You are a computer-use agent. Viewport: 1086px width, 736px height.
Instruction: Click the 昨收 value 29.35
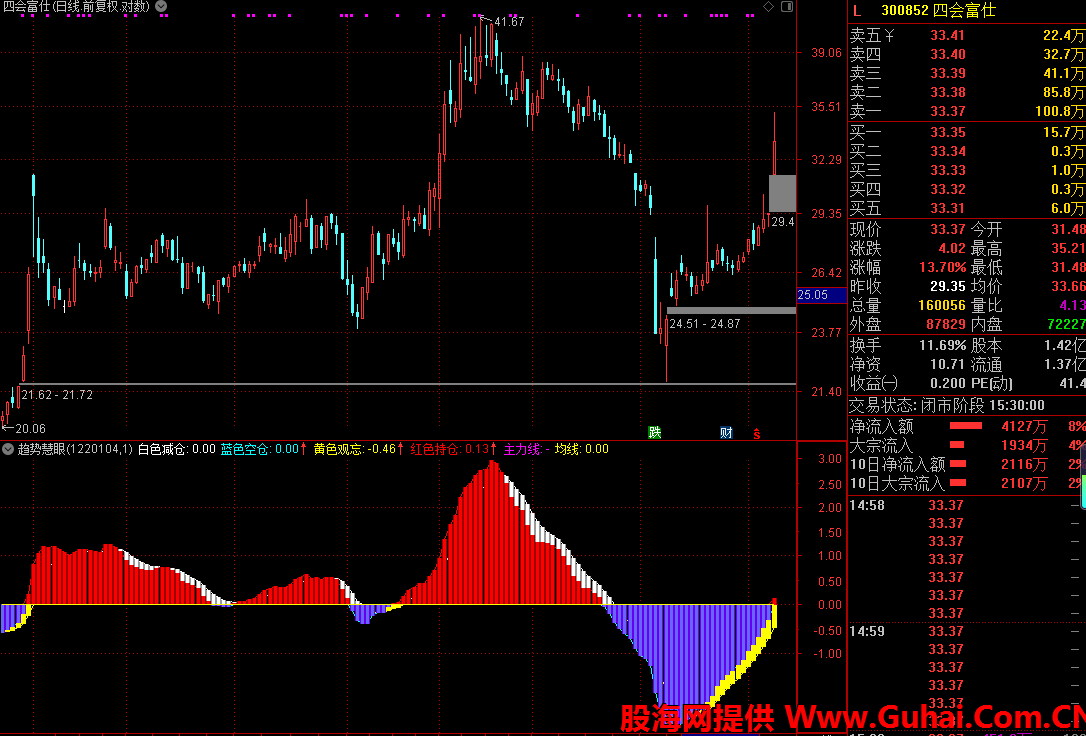coord(948,287)
